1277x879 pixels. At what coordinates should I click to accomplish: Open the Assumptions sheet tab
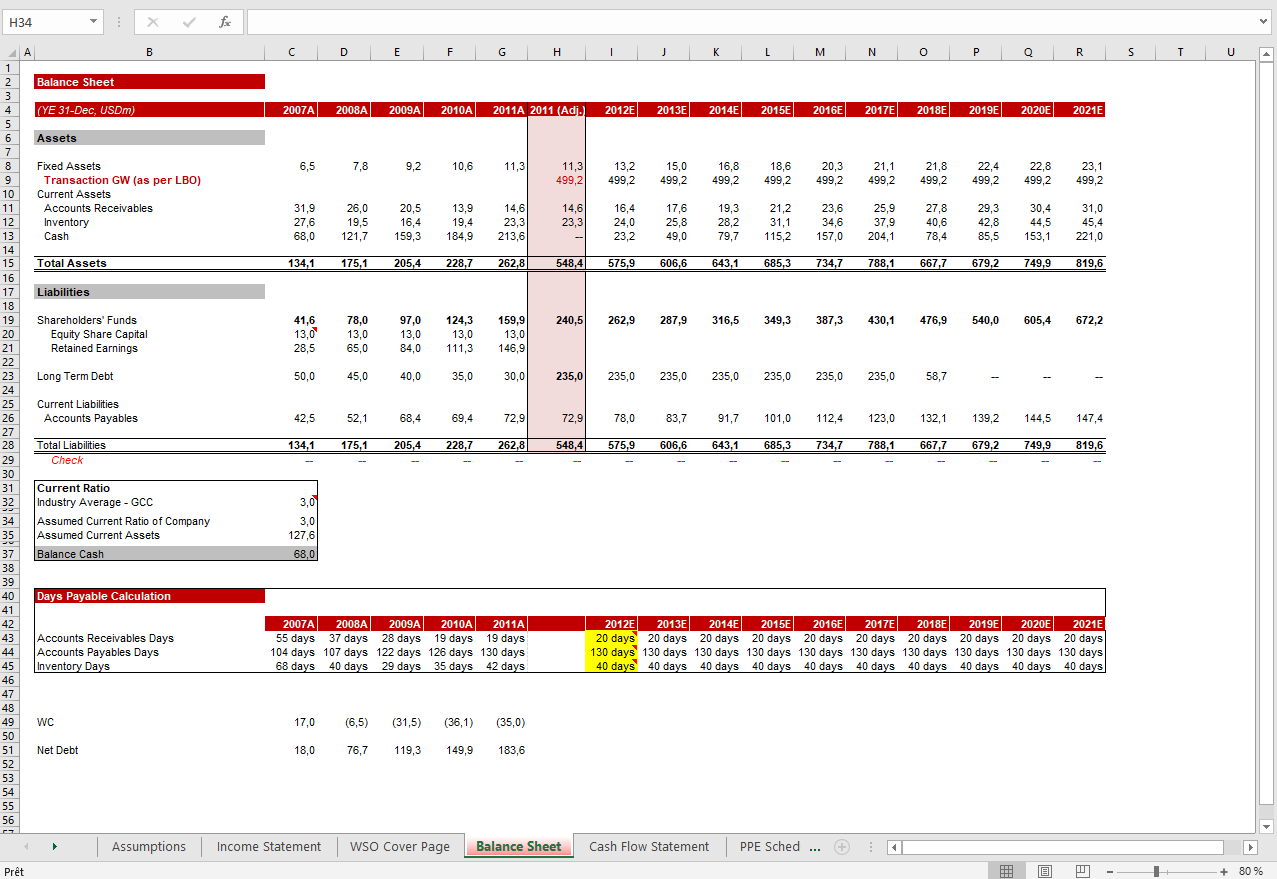click(x=149, y=847)
